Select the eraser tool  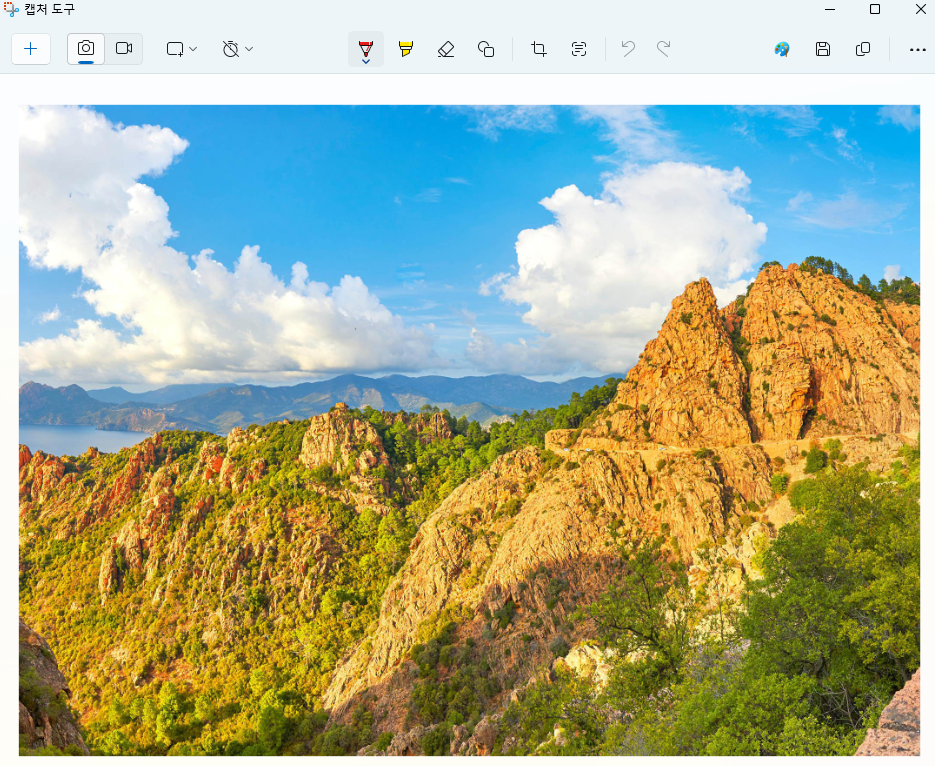446,49
